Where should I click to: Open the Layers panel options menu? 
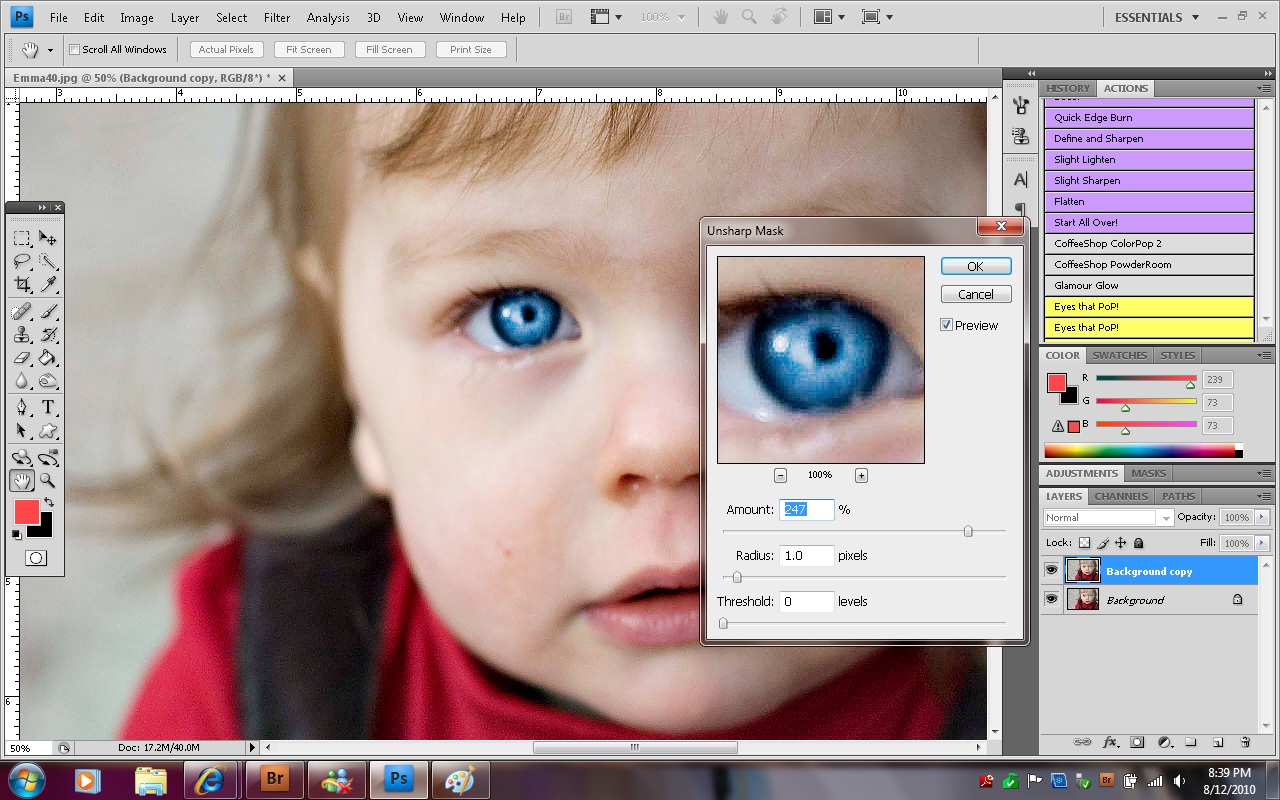pos(1265,496)
